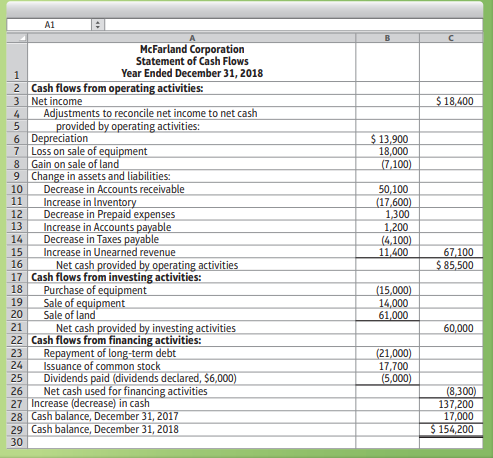Image resolution: width=493 pixels, height=458 pixels.
Task: Select row 16 header
Action: [17, 265]
